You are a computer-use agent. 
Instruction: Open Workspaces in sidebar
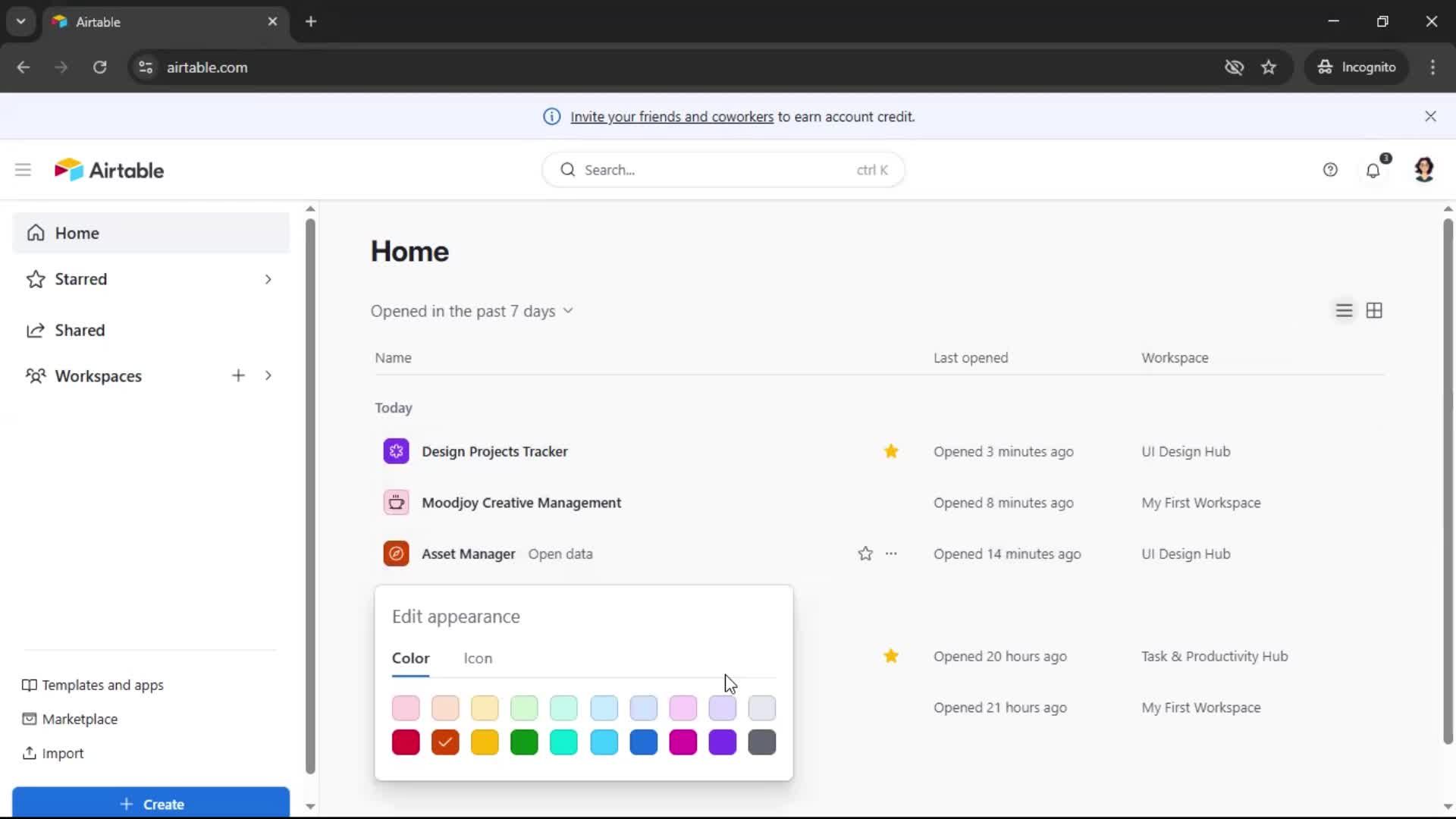99,376
